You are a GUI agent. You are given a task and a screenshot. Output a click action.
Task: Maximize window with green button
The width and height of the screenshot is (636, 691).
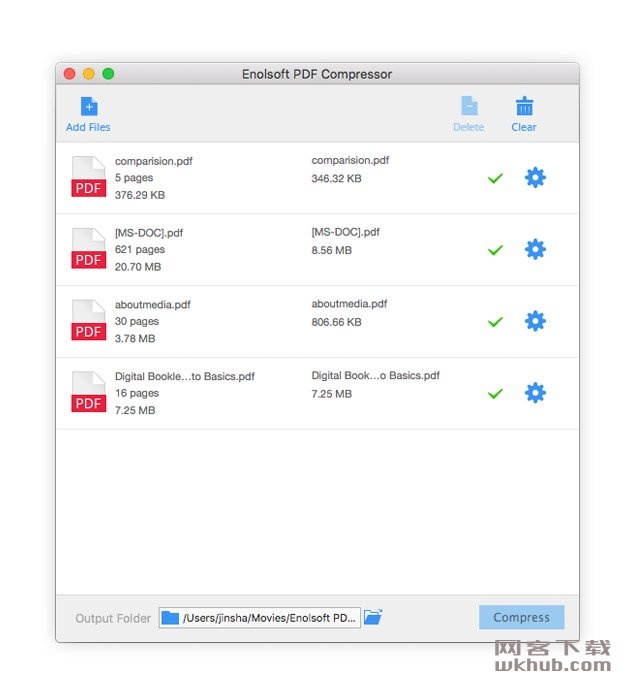click(x=108, y=74)
